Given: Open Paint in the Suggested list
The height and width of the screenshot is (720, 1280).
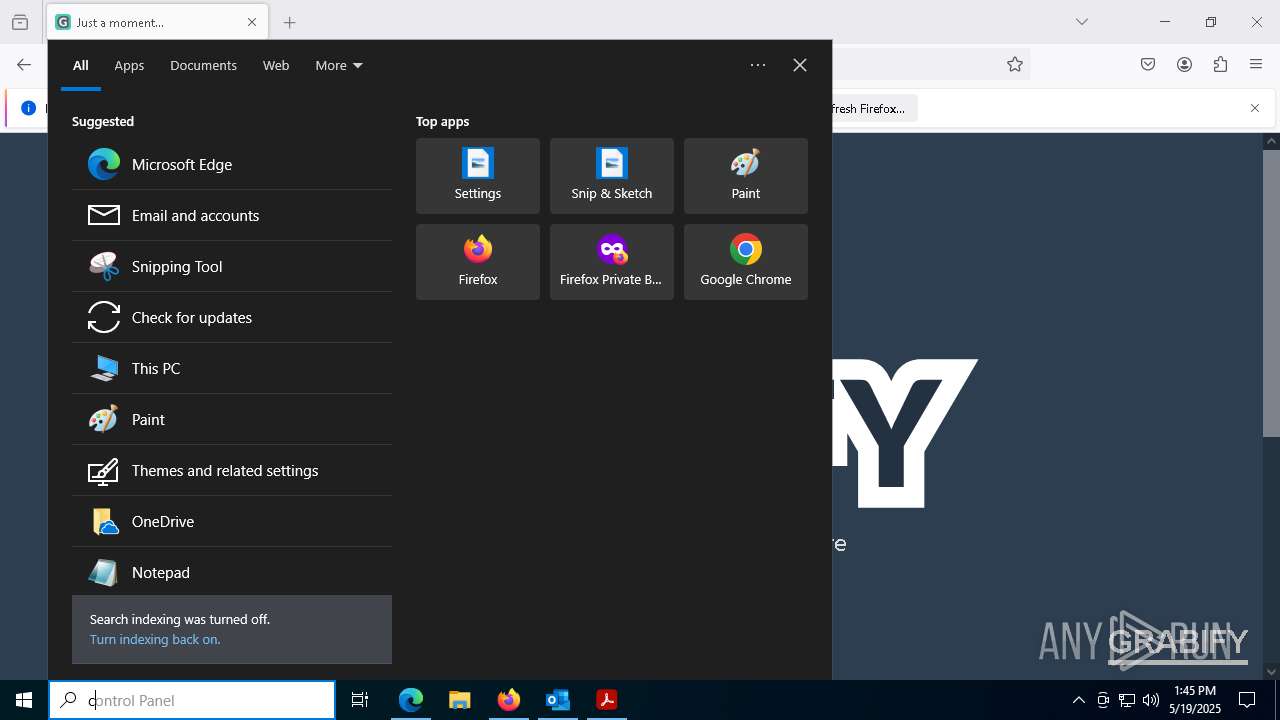Looking at the screenshot, I should [232, 419].
